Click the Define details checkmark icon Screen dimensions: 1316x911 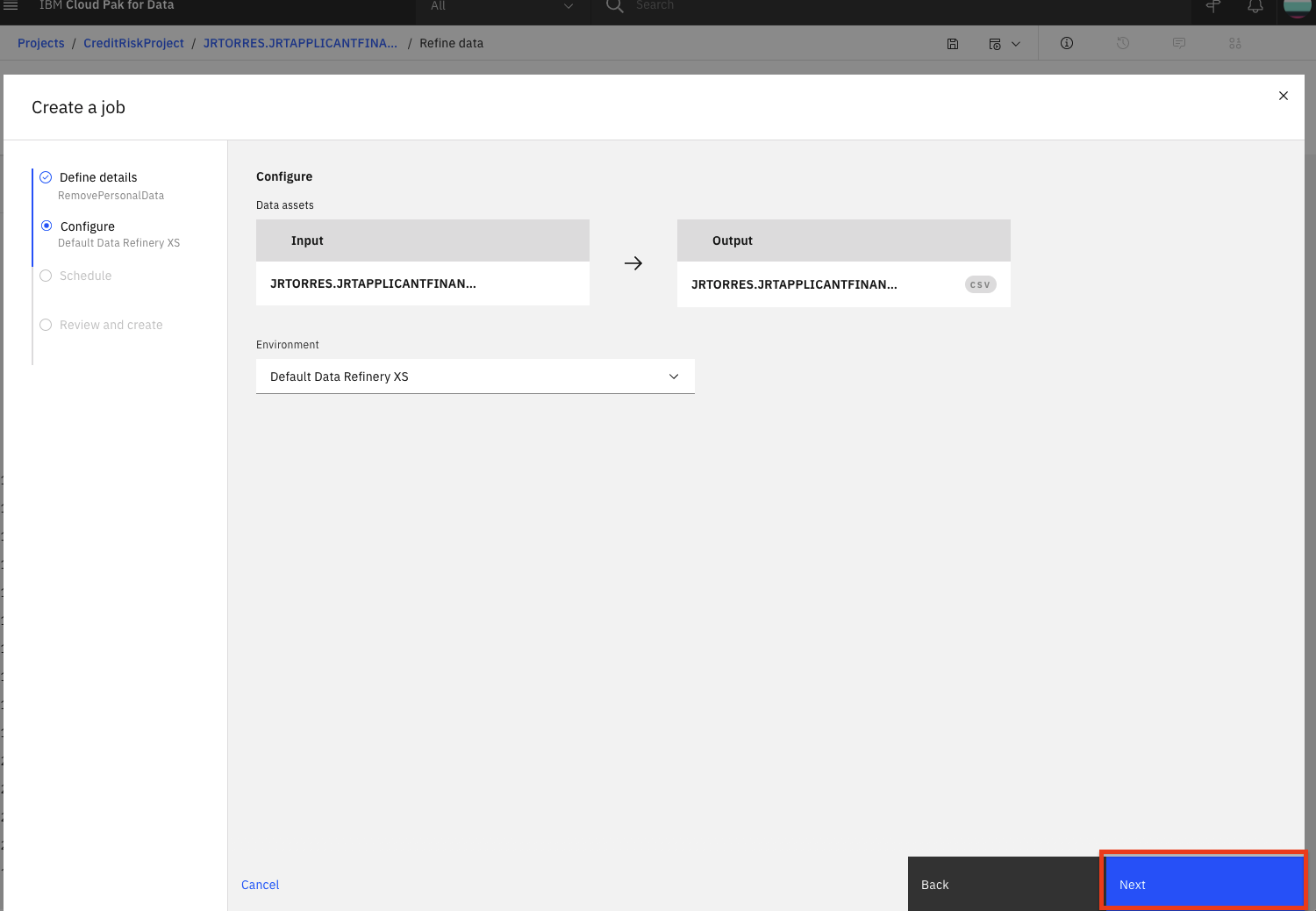coord(46,177)
